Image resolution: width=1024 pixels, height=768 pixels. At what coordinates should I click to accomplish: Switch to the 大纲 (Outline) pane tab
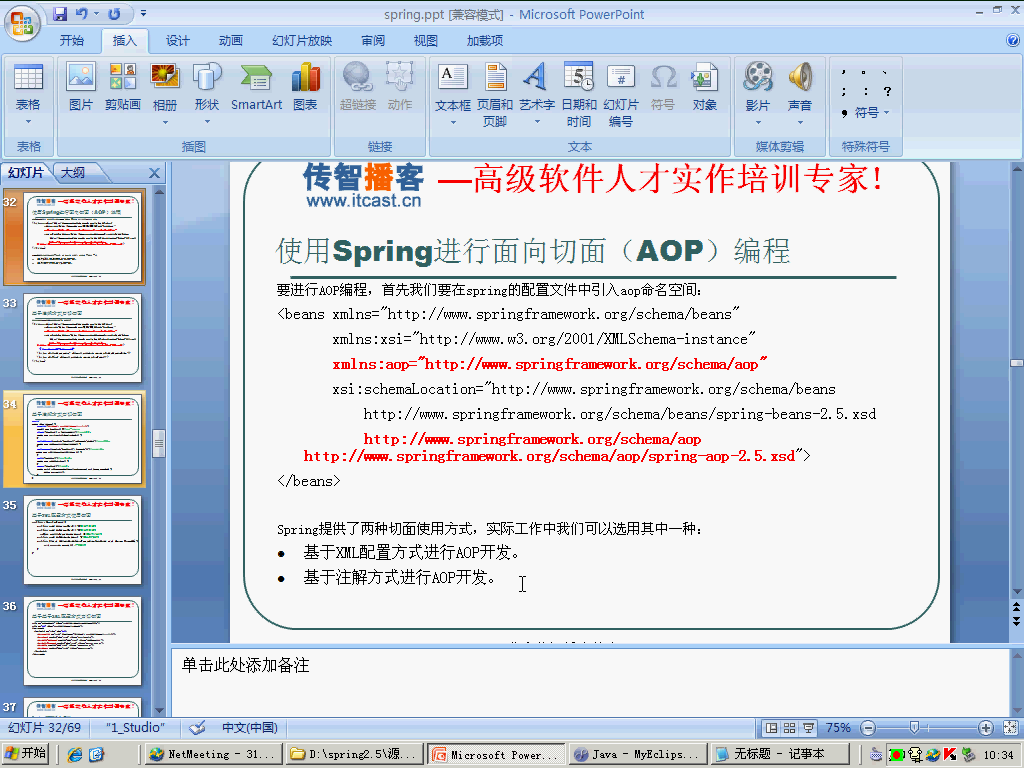click(x=73, y=172)
